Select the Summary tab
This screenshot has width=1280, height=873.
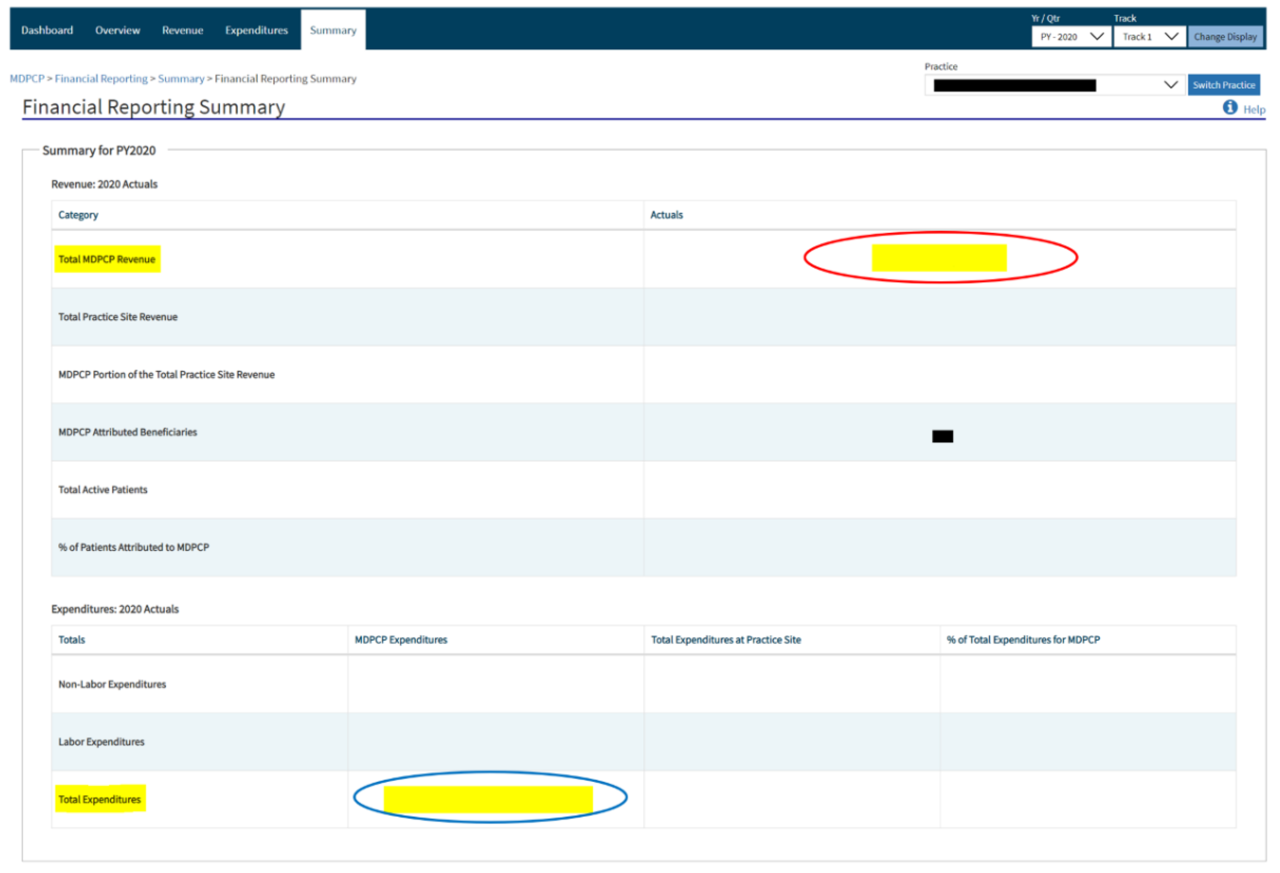(333, 30)
